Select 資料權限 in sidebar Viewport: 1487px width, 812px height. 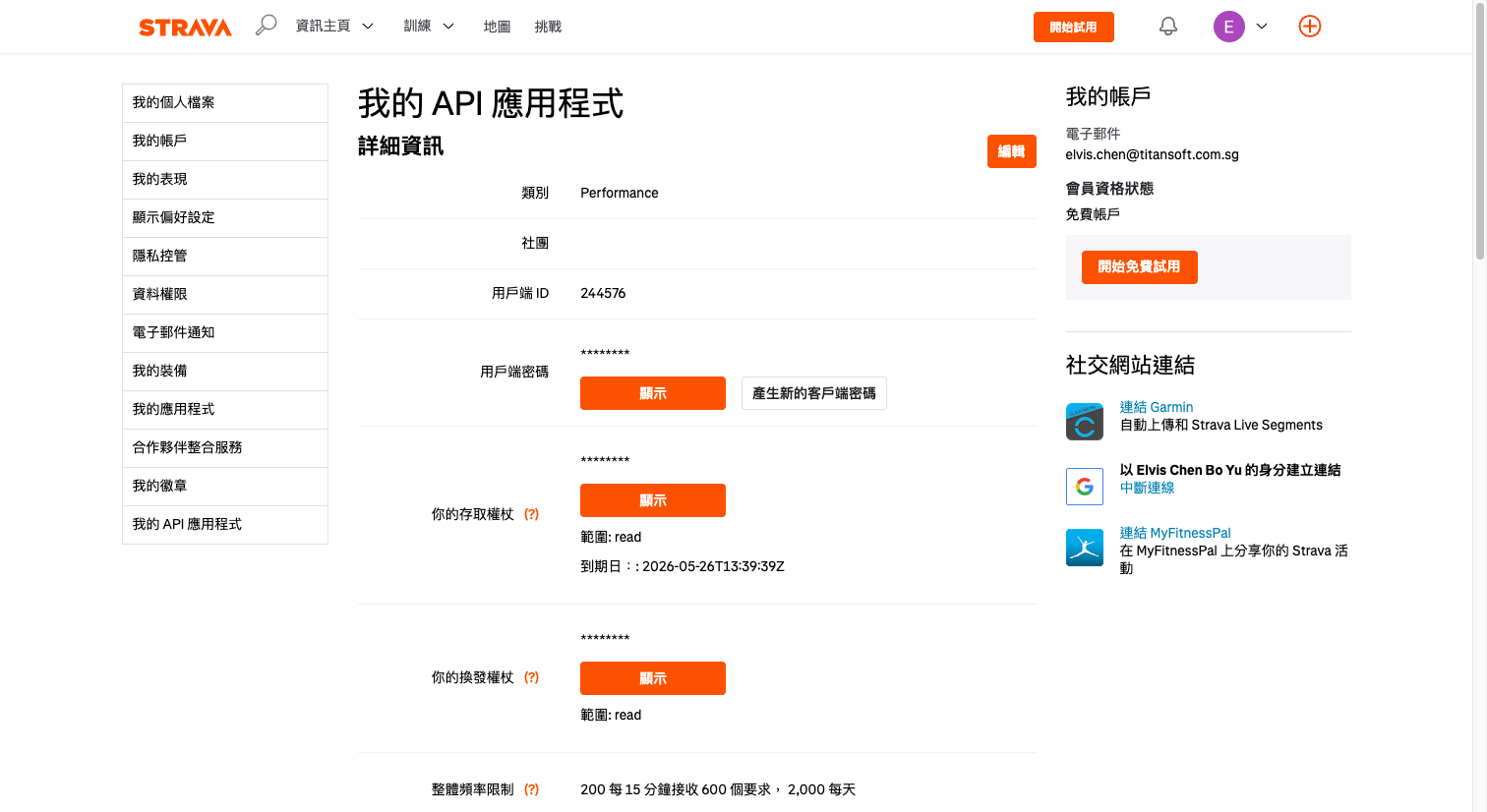[225, 295]
